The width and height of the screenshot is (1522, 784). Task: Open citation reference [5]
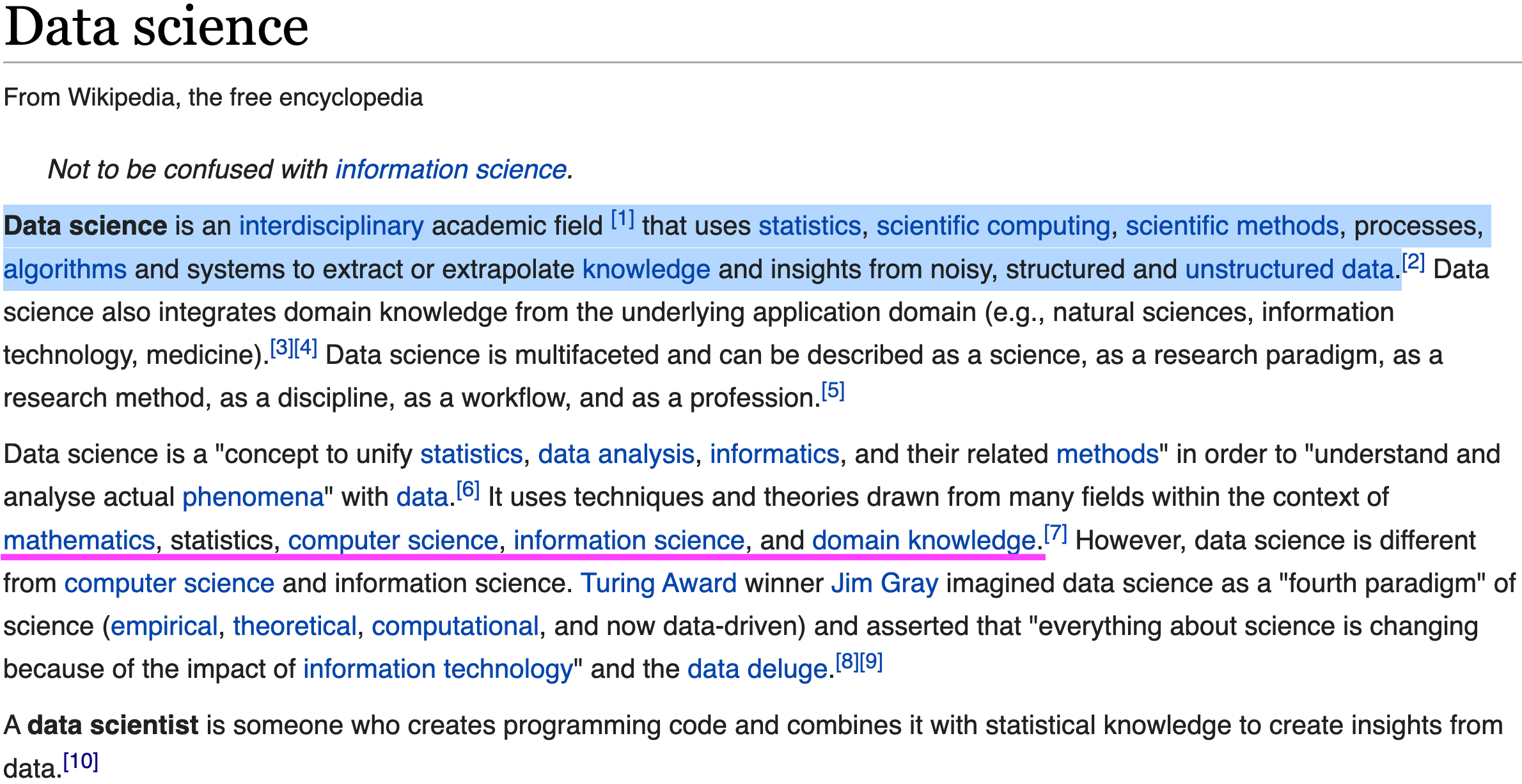pyautogui.click(x=833, y=391)
